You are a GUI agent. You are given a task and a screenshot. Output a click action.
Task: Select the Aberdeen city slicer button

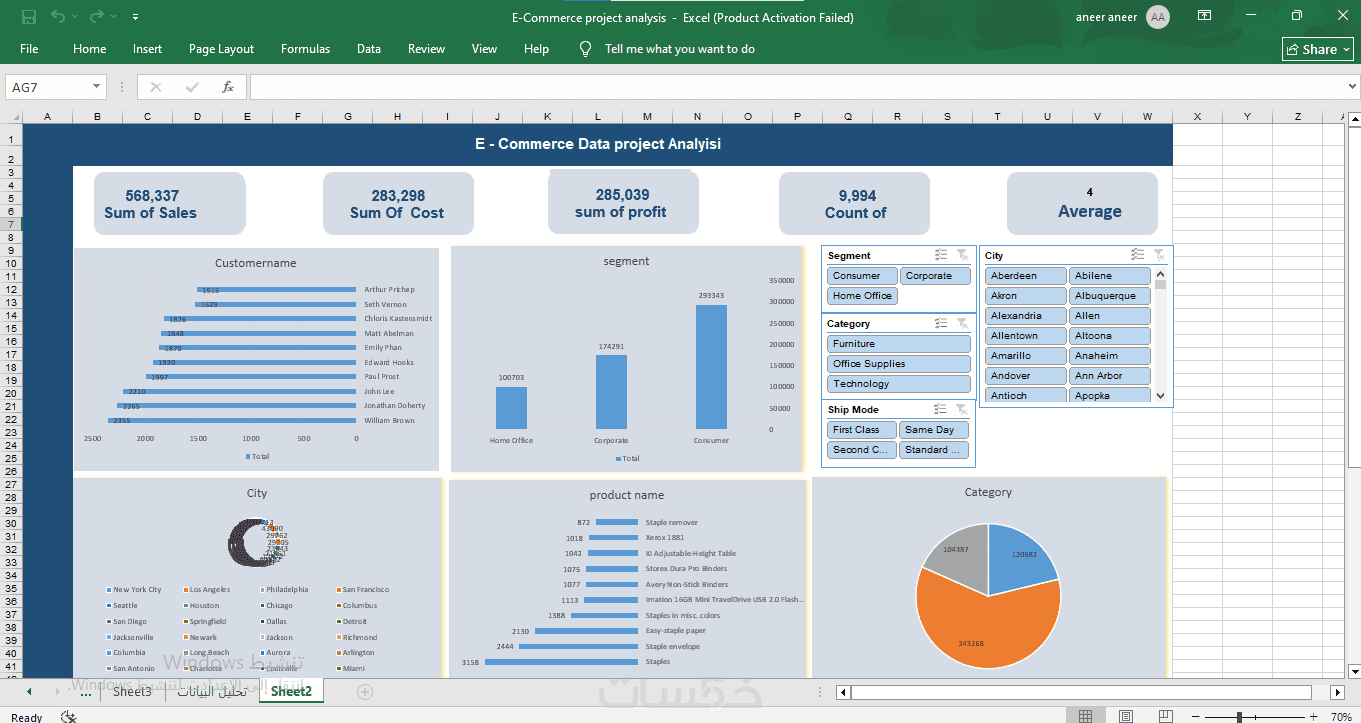coord(1025,276)
